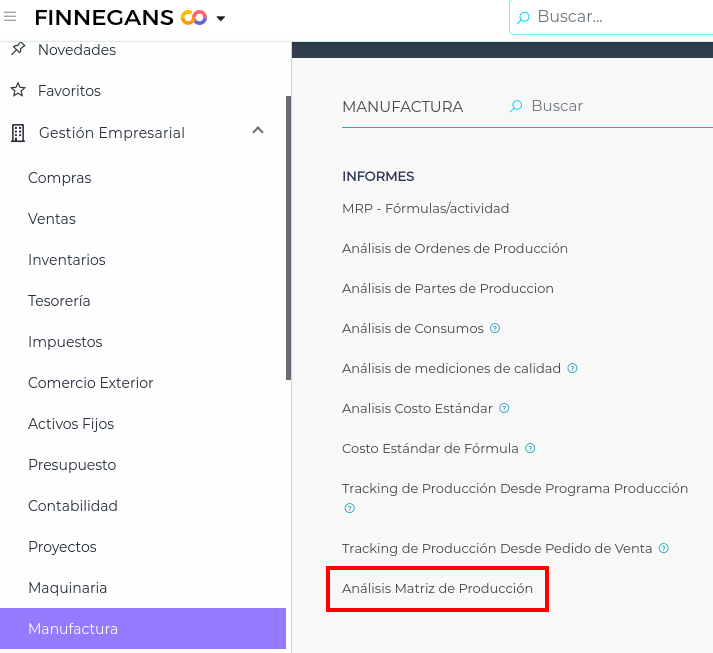Select the Manufactura sidebar item
713x653 pixels.
73,629
